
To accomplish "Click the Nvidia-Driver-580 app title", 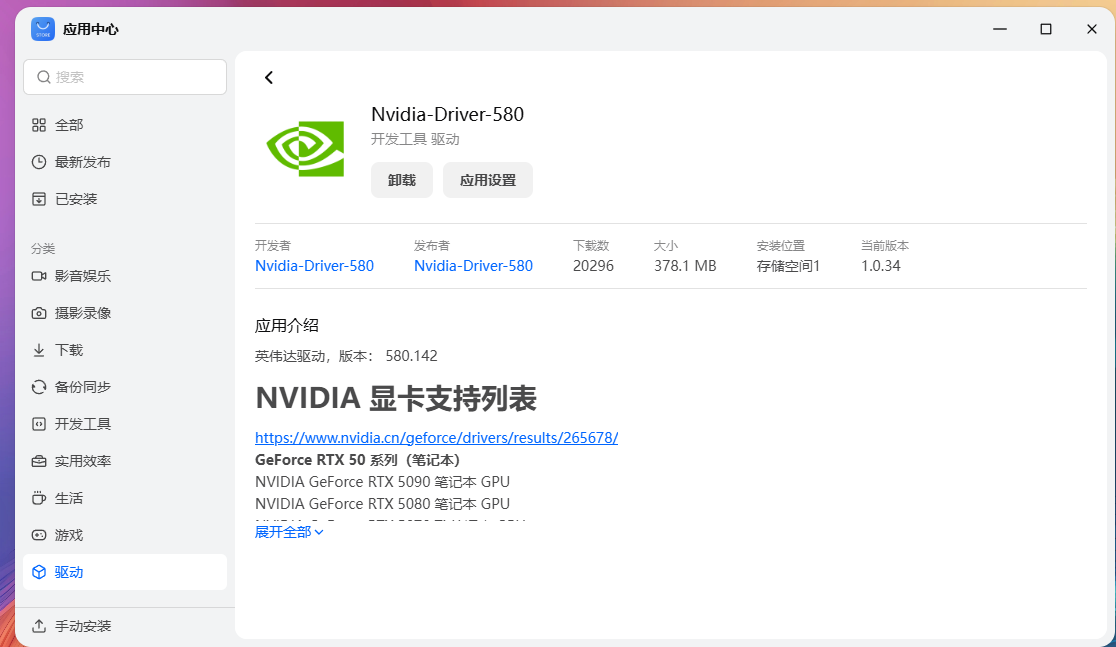I will point(448,115).
